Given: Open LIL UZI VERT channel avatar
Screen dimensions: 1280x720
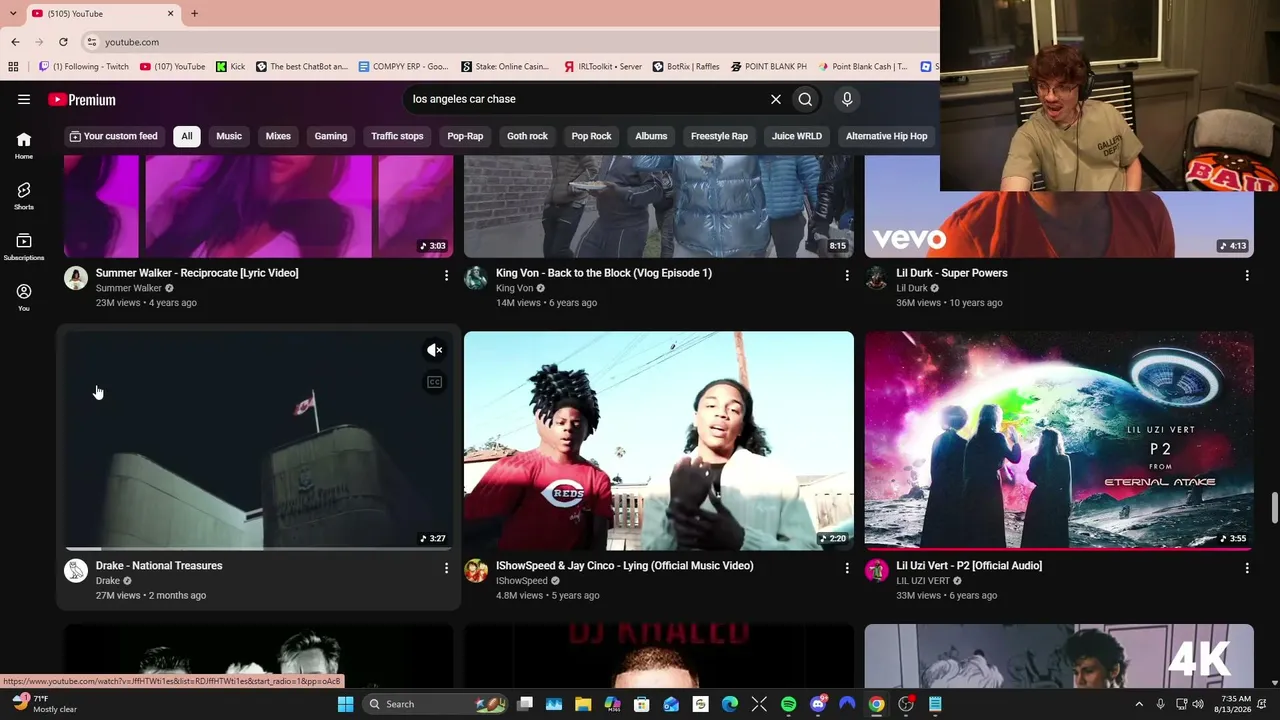Looking at the screenshot, I should (x=877, y=571).
